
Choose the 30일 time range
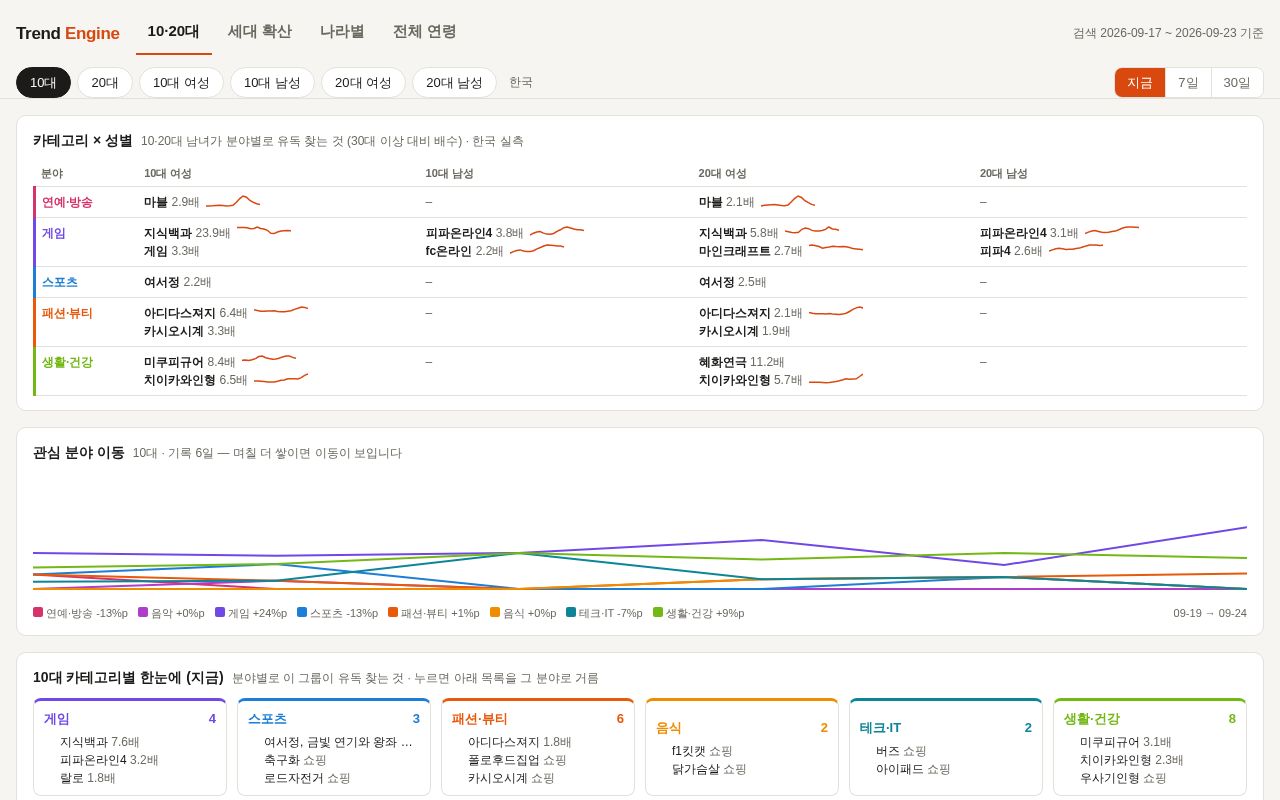click(1237, 82)
